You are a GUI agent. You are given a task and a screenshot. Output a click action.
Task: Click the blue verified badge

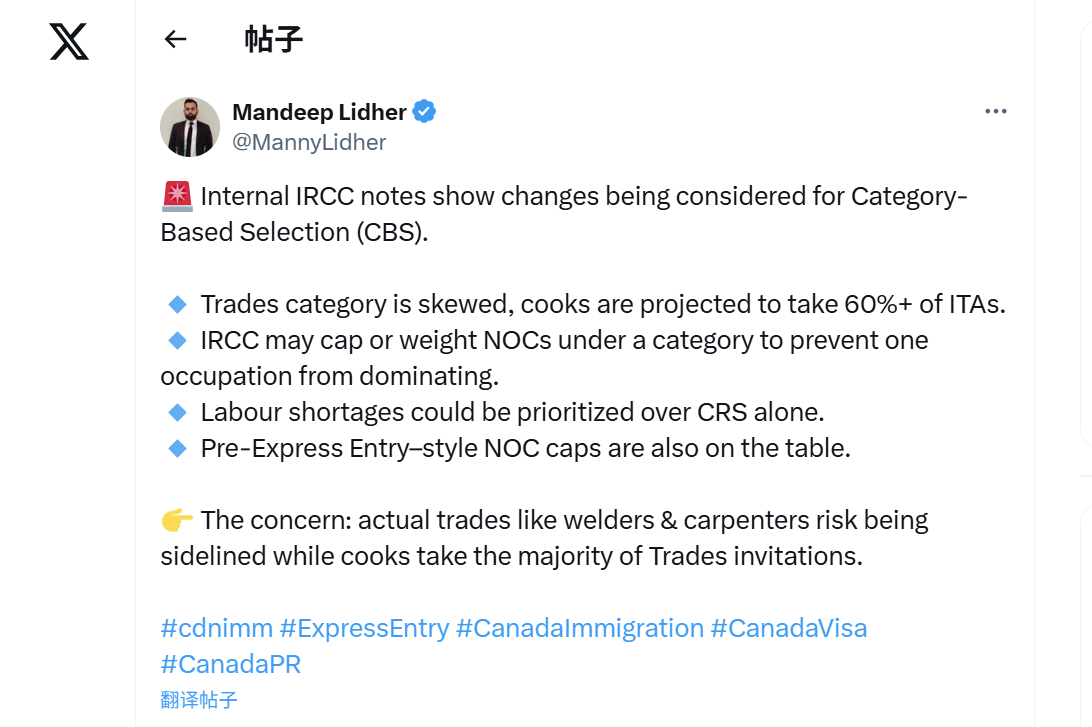pyautogui.click(x=425, y=111)
